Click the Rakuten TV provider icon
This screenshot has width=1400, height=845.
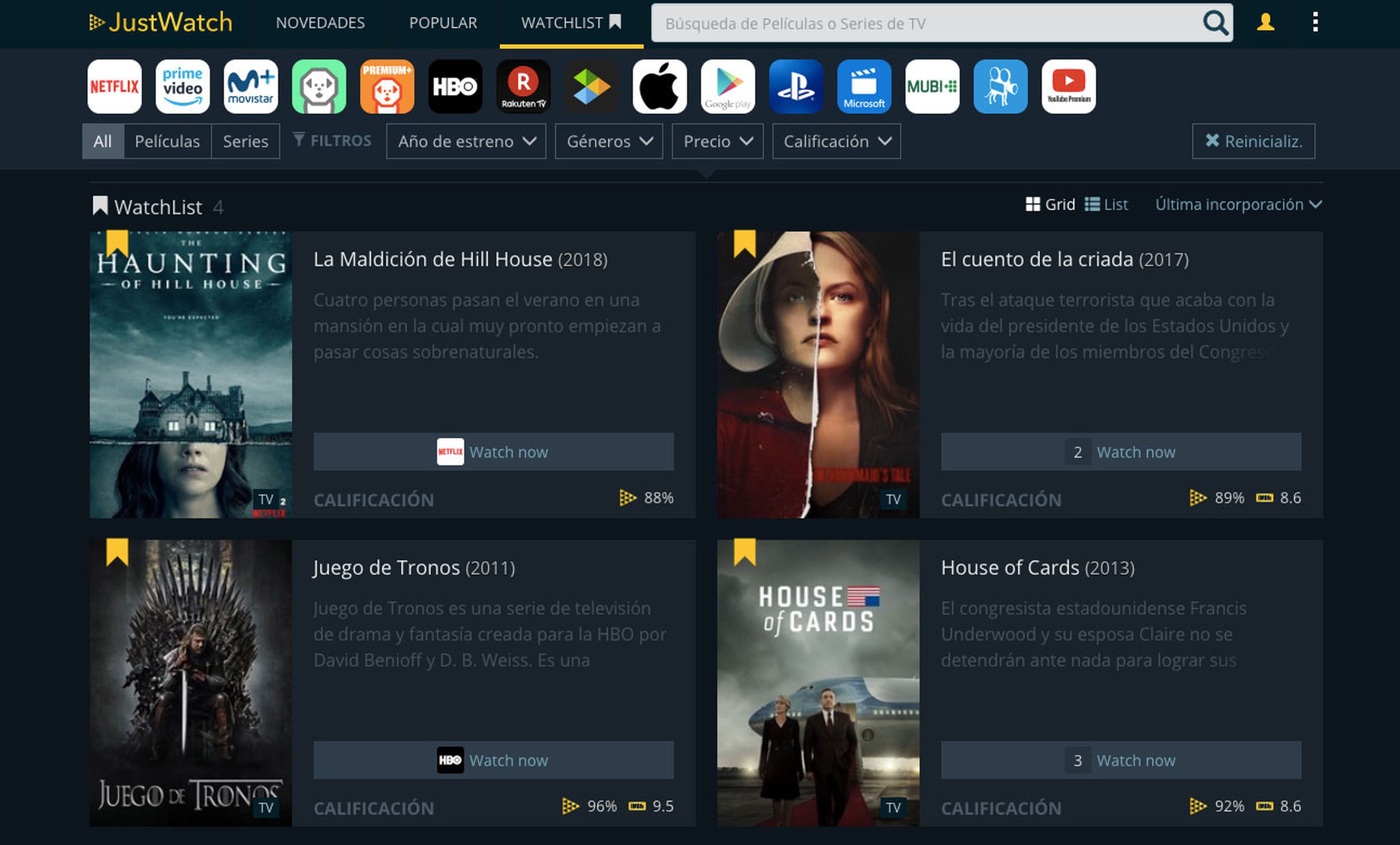pyautogui.click(x=523, y=86)
